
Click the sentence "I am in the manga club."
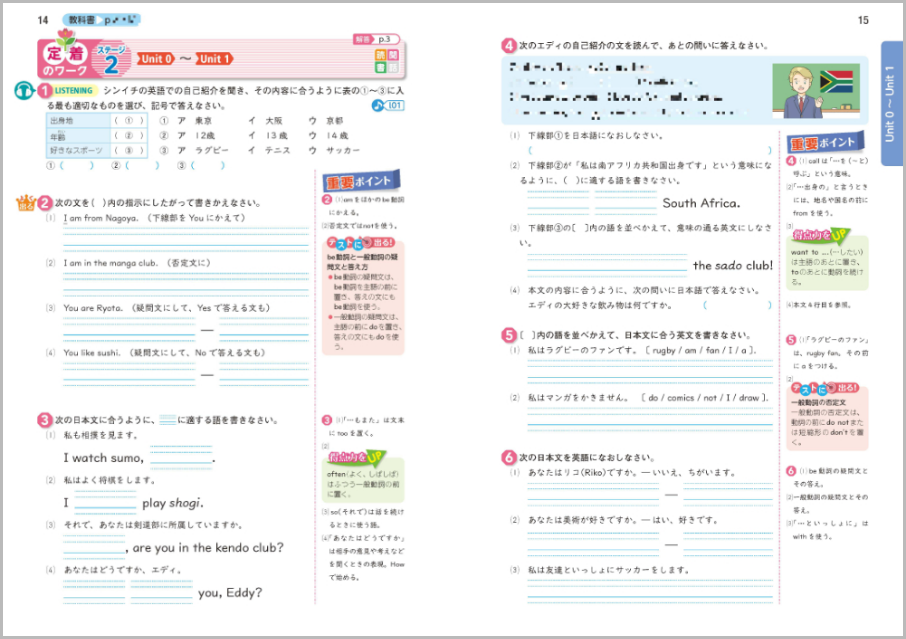coord(110,263)
